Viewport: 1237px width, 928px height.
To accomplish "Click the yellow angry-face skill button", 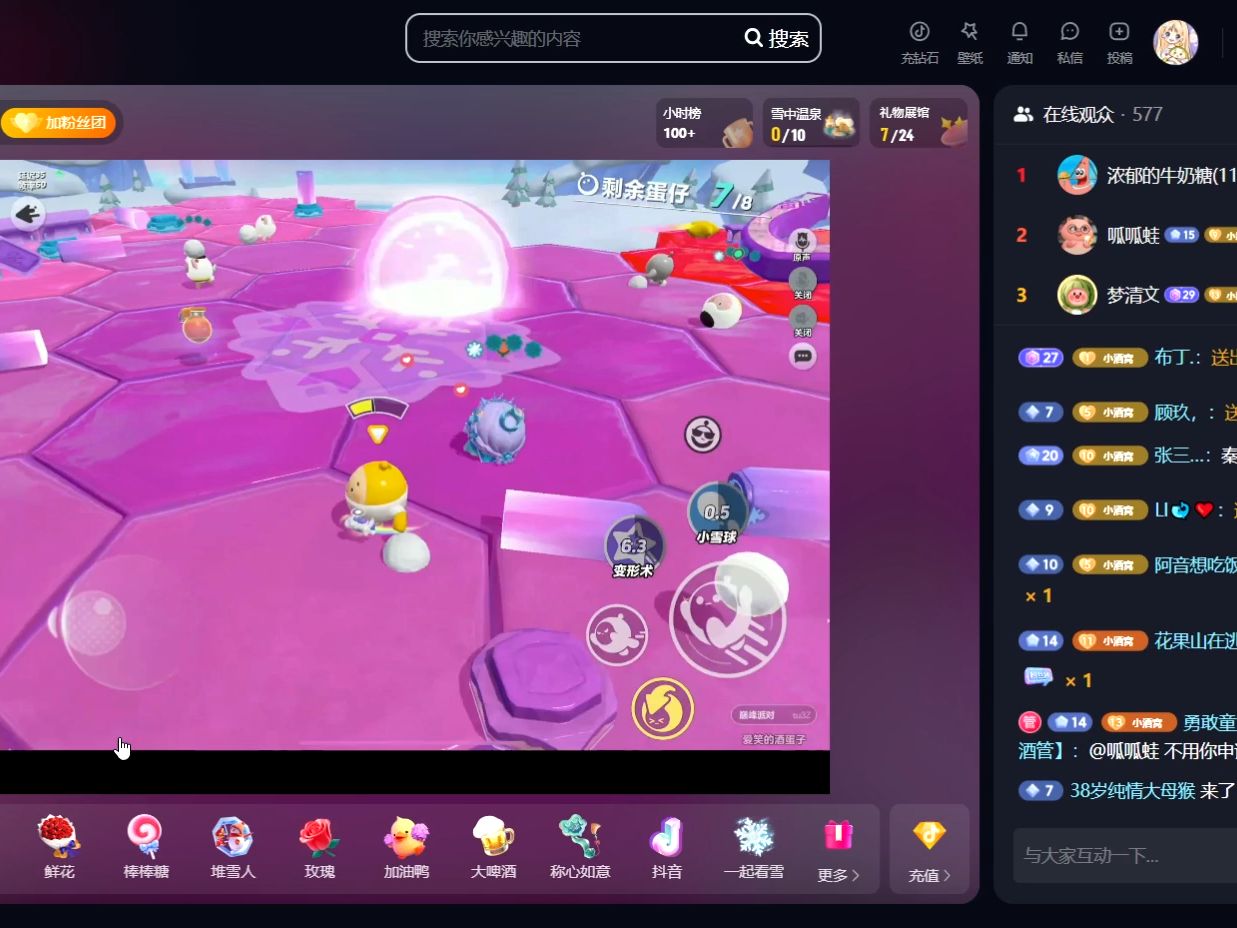I will [x=663, y=709].
